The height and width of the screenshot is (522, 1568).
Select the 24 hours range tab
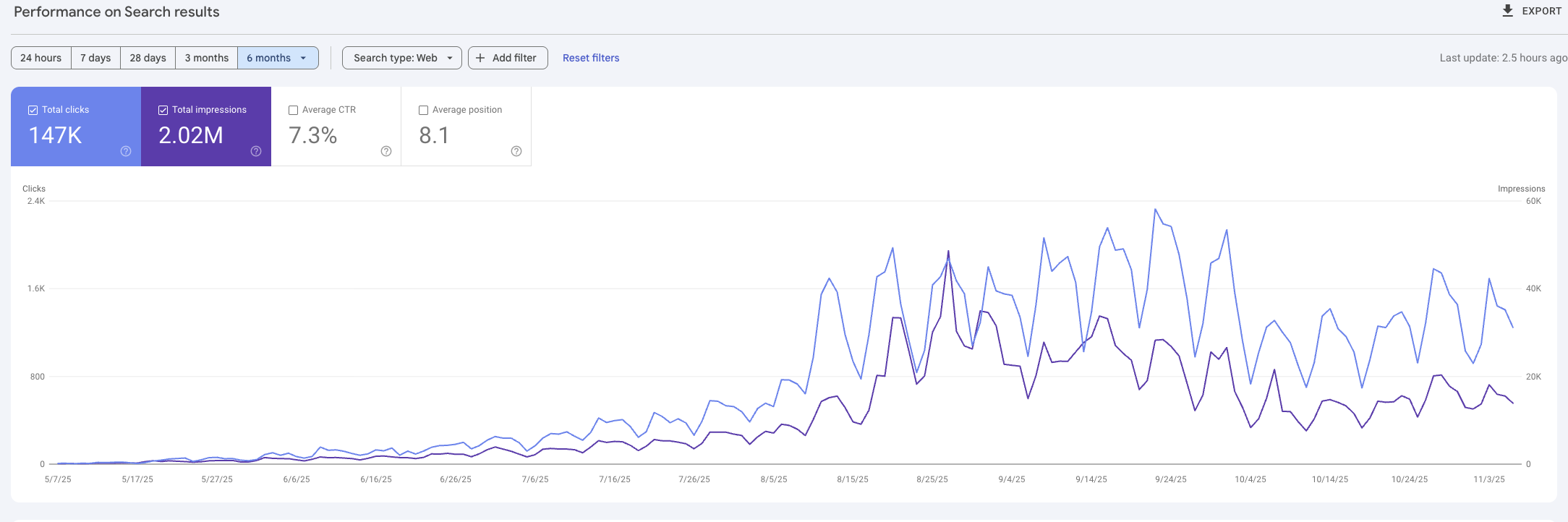point(41,58)
